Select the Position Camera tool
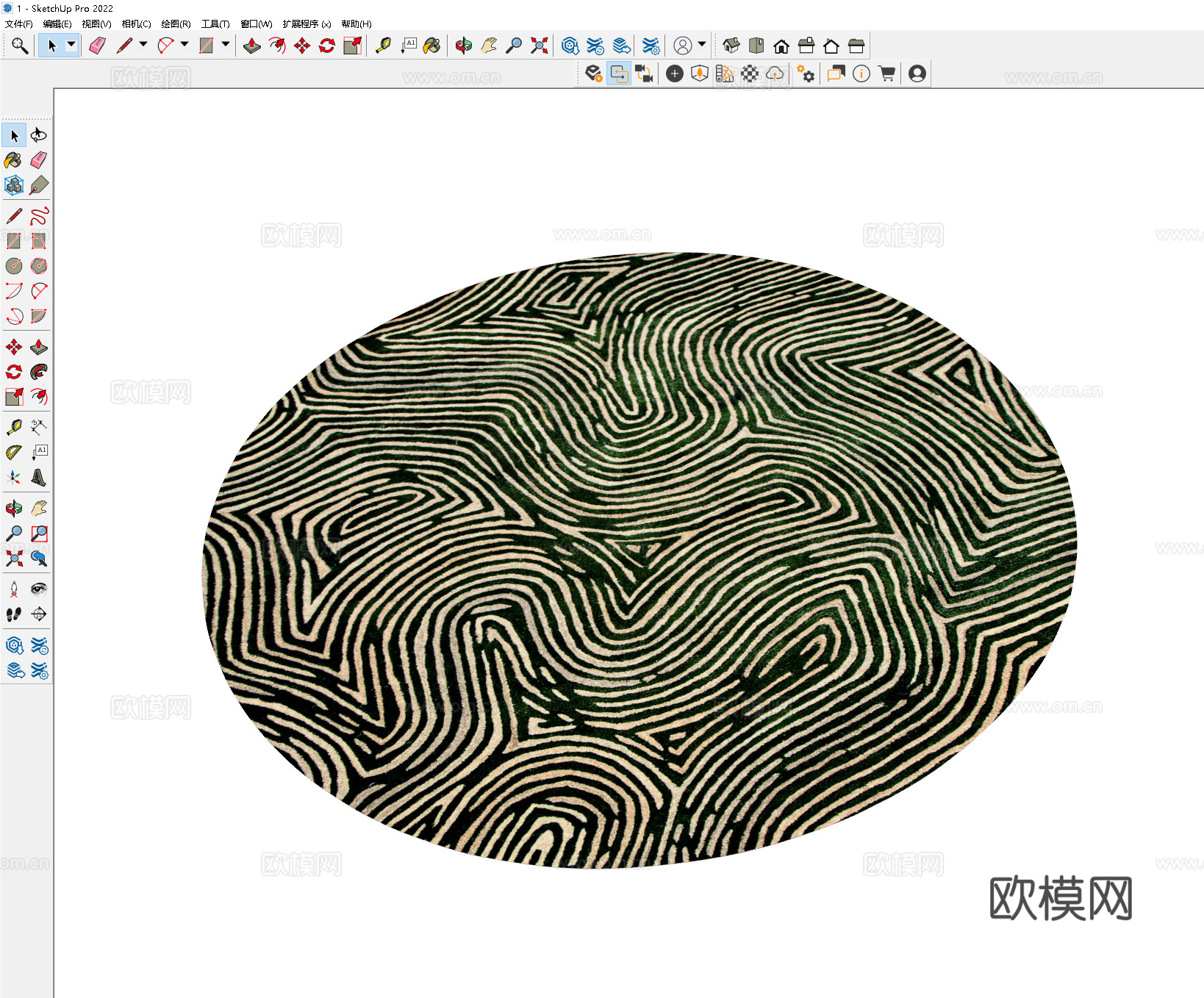1204x998 pixels. pos(14,589)
